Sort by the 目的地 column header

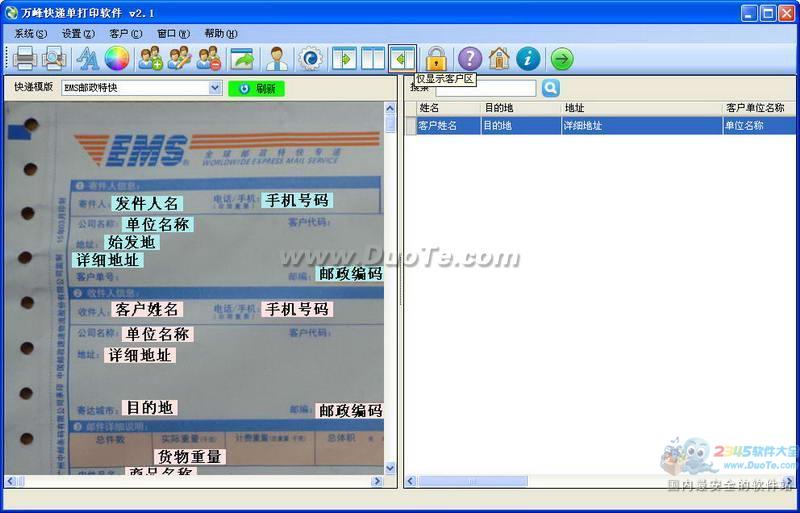[521, 108]
